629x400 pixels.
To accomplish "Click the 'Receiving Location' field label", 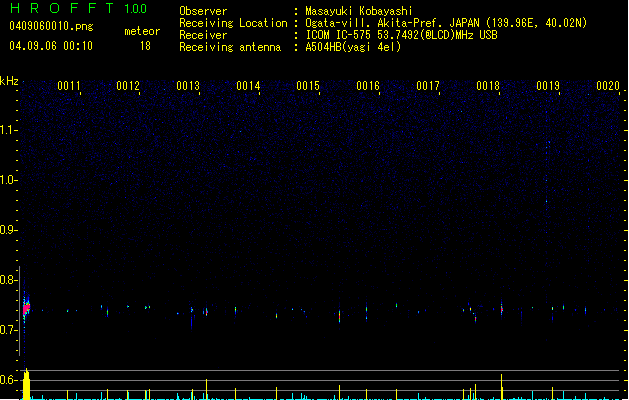I will point(233,23).
